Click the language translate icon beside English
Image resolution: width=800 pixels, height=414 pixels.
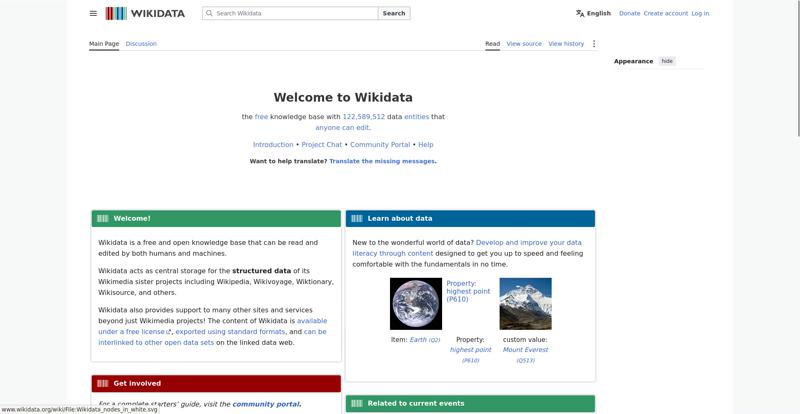pos(580,13)
